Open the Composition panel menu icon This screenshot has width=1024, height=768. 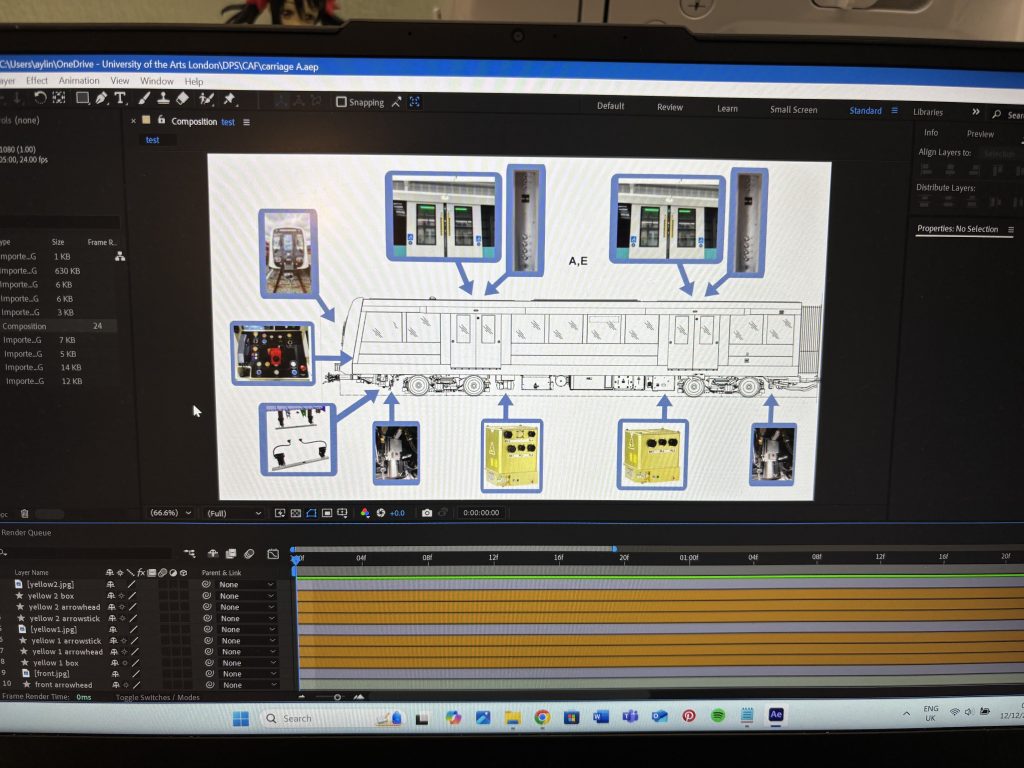[246, 122]
